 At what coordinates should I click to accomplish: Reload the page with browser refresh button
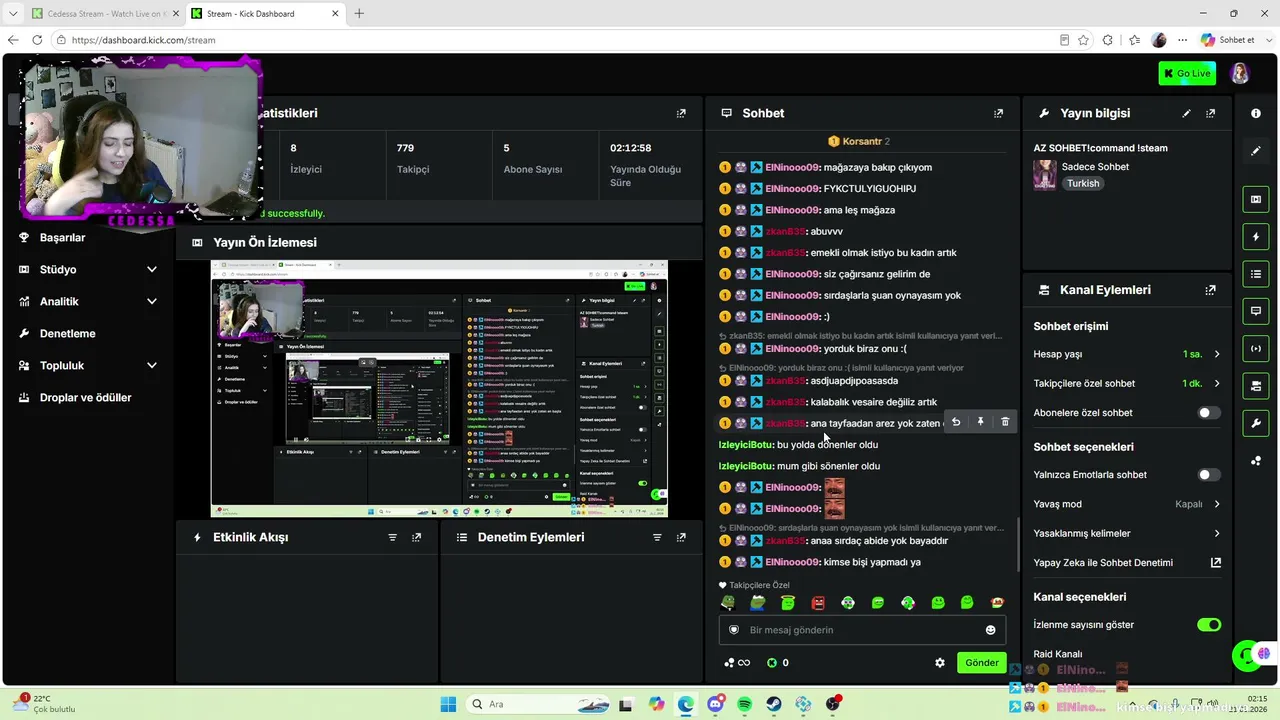(x=37, y=40)
